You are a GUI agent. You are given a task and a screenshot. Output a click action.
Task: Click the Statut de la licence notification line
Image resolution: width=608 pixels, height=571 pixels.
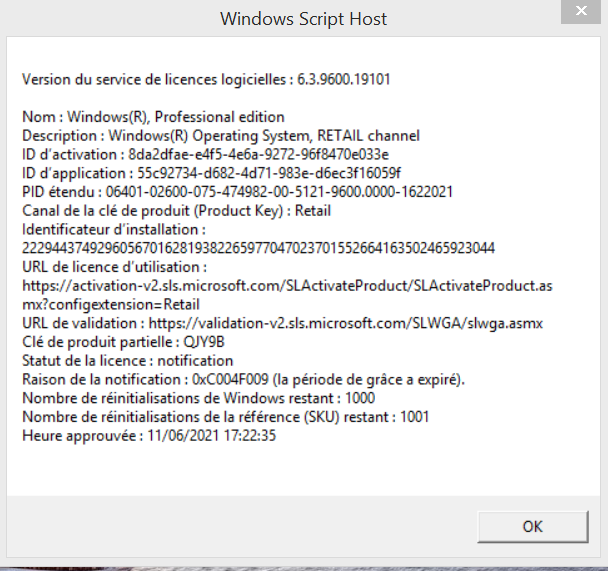click(x=128, y=361)
